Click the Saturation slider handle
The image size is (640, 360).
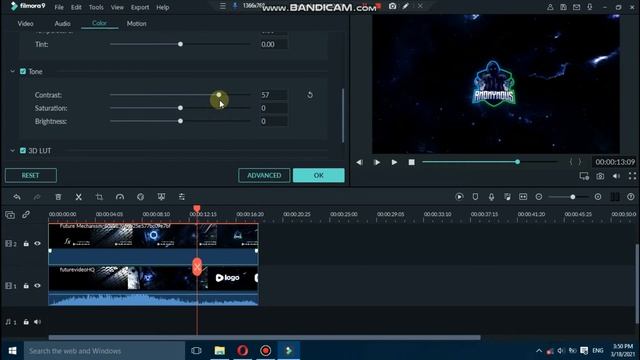[x=180, y=108]
